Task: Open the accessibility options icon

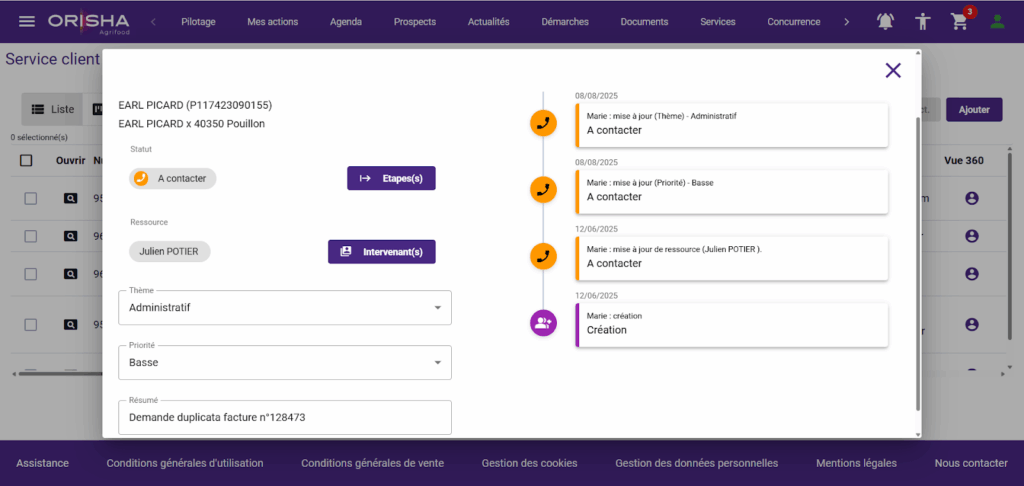Action: [x=923, y=21]
